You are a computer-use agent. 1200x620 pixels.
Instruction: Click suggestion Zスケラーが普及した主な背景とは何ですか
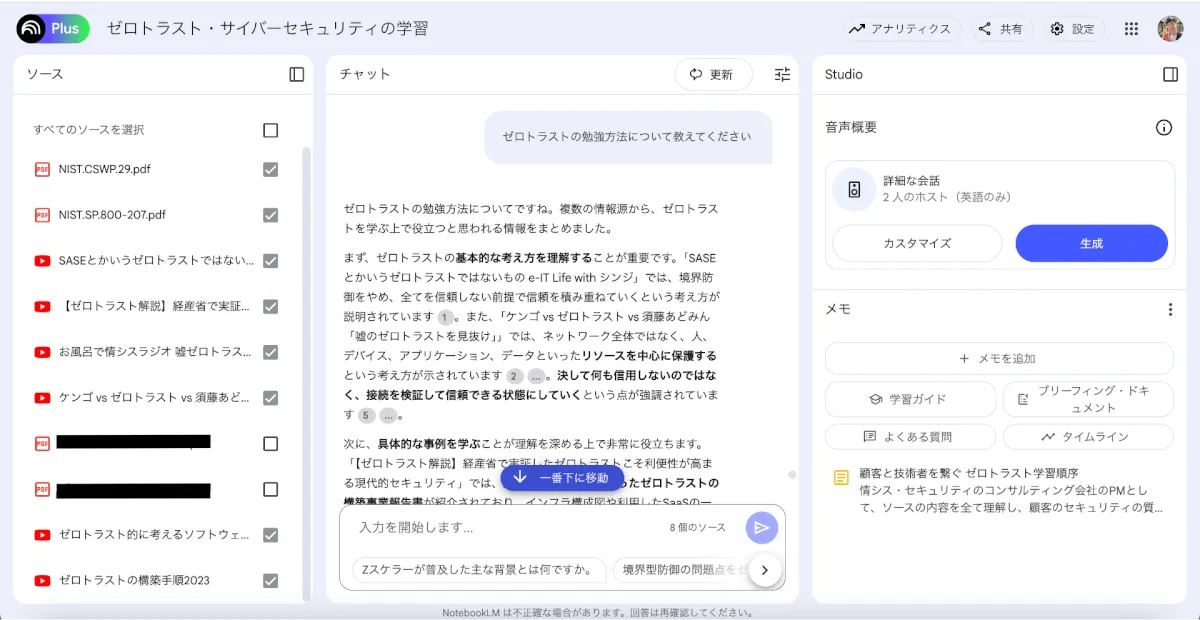click(x=480, y=570)
